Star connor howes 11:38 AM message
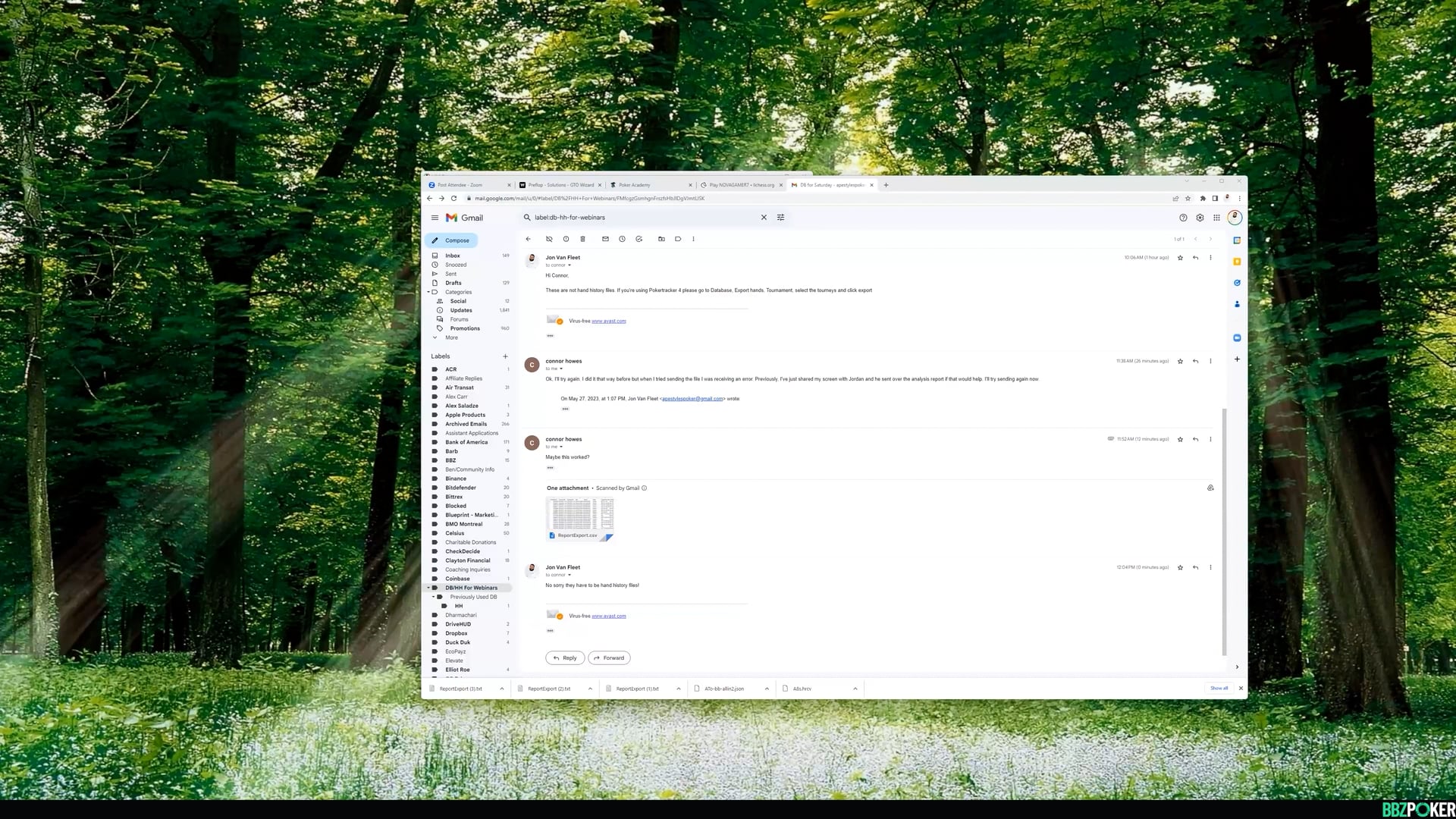The height and width of the screenshot is (819, 1456). [x=1180, y=362]
